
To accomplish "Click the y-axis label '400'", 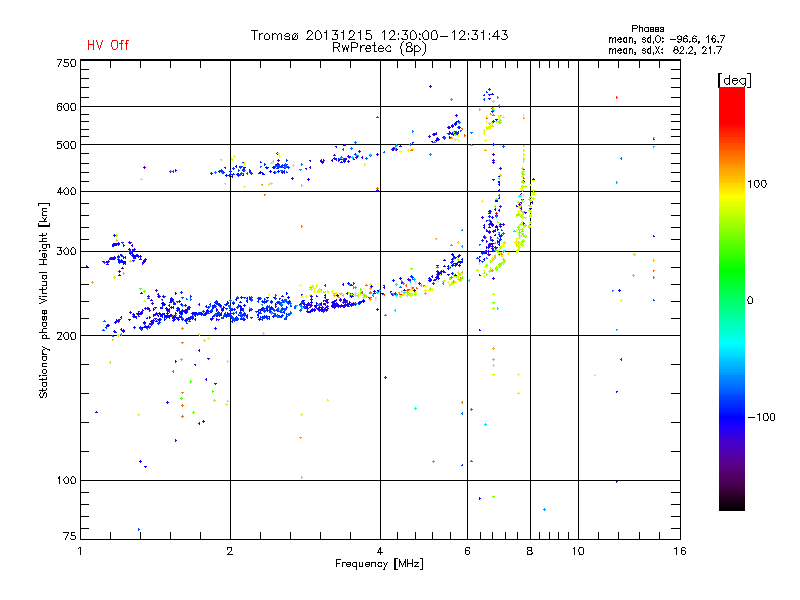I will pos(66,192).
